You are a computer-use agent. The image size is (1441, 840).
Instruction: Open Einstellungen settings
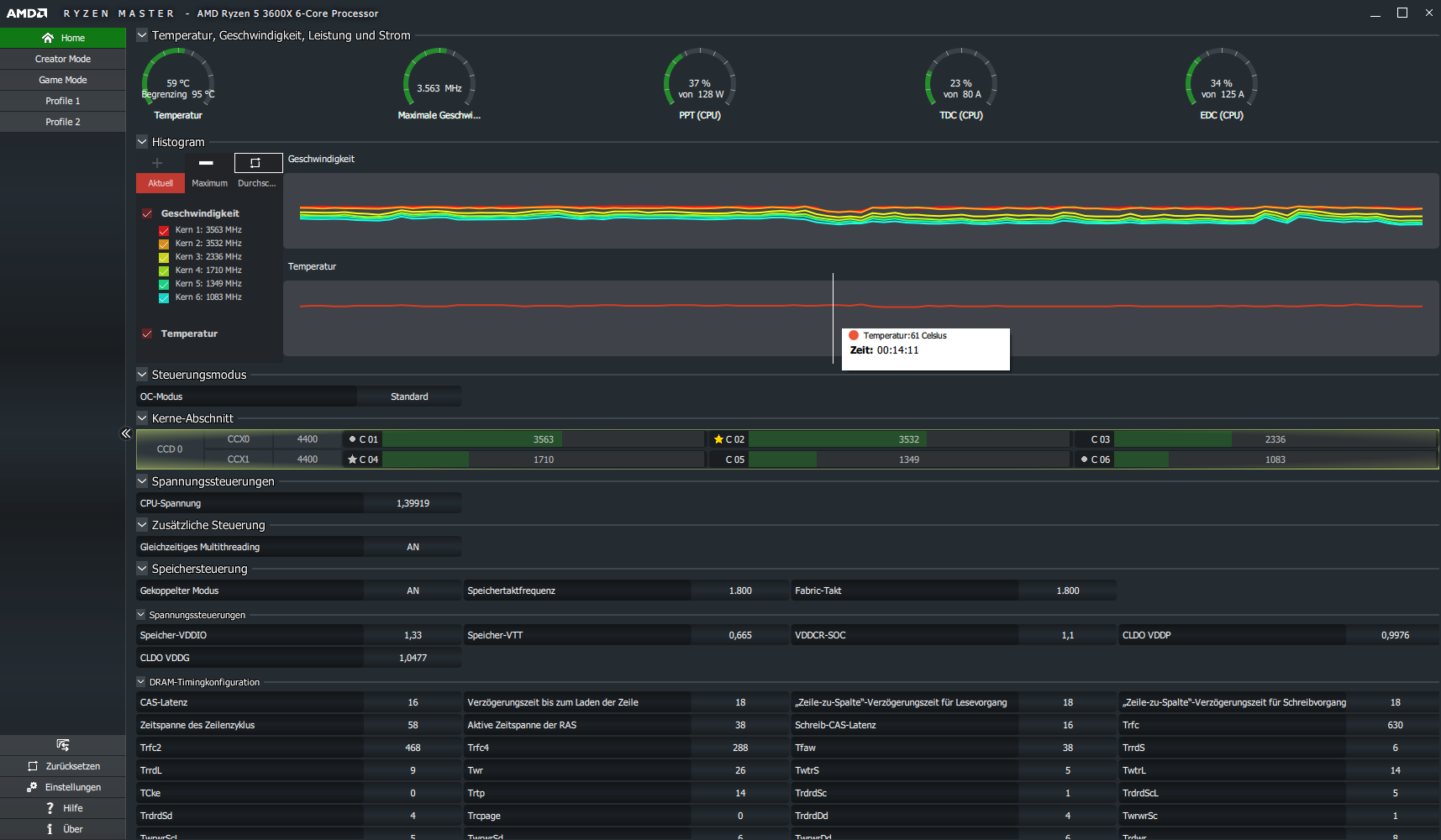pyautogui.click(x=63, y=787)
